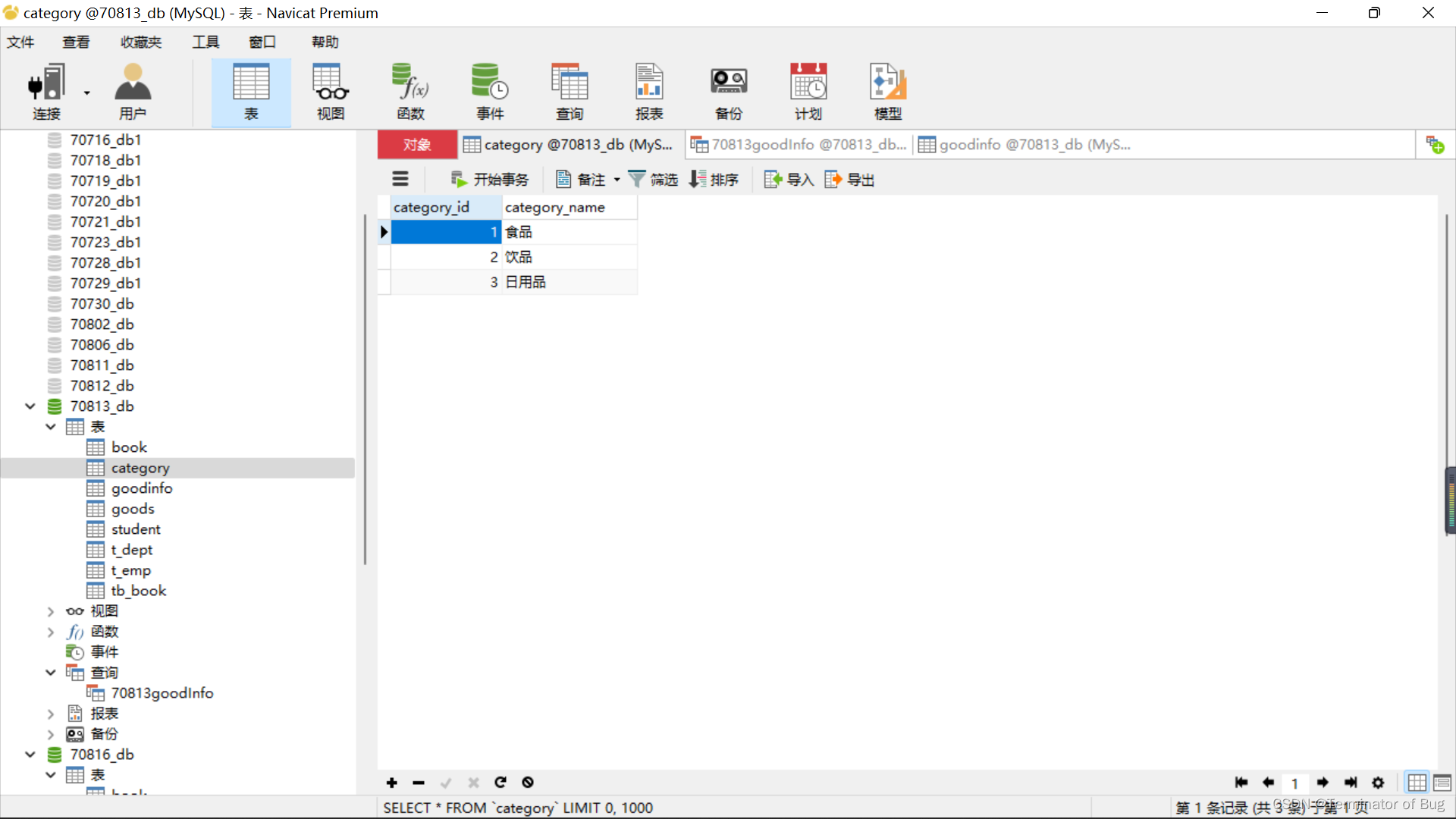Open the 备注 dropdown arrow
The width and height of the screenshot is (1456, 819).
(617, 180)
